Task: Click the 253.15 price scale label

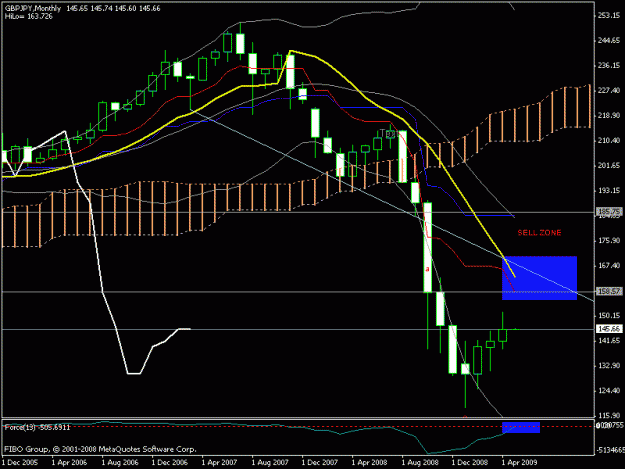Action: pyautogui.click(x=609, y=16)
